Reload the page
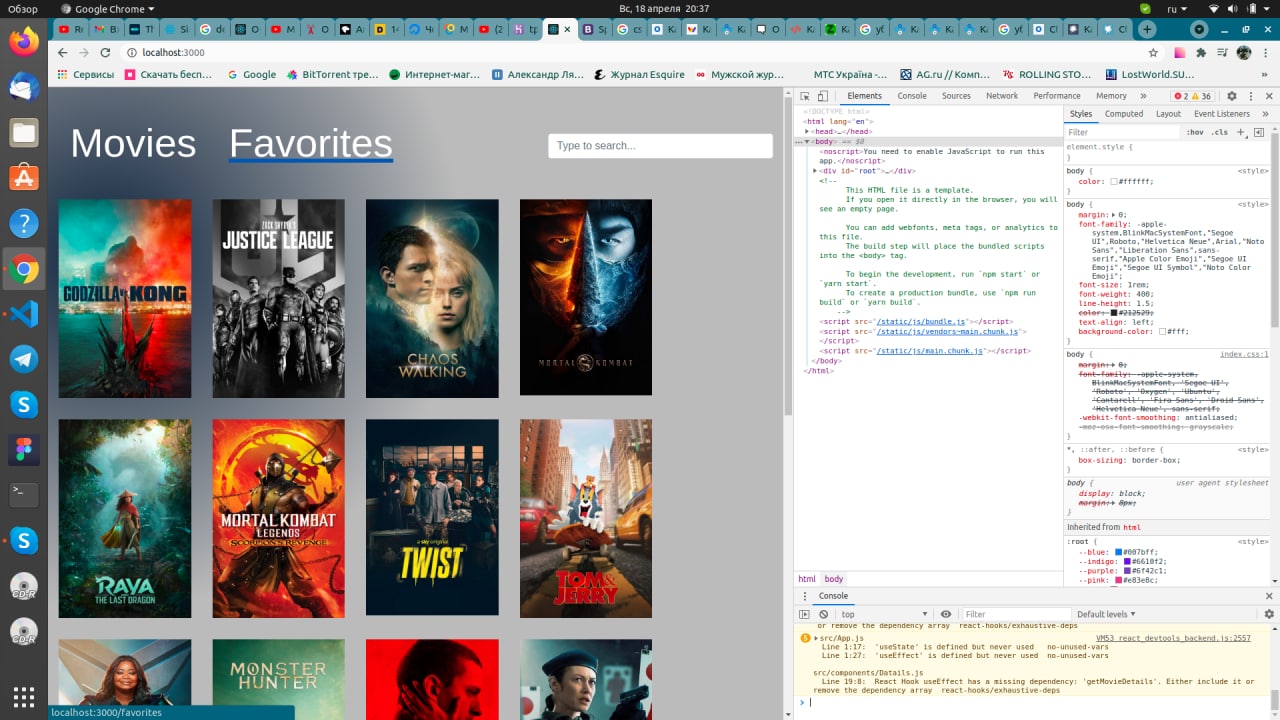The width and height of the screenshot is (1280, 720). 105,52
